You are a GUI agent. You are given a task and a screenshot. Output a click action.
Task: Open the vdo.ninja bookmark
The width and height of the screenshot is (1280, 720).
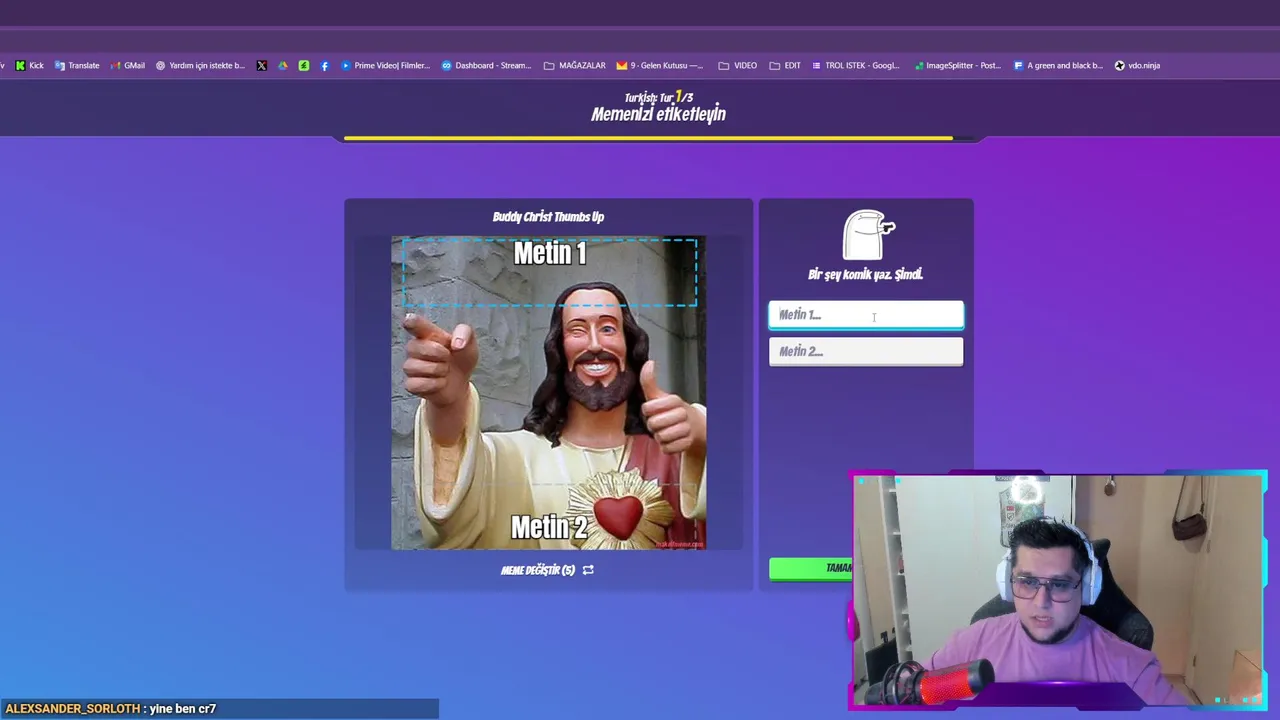pyautogui.click(x=1137, y=65)
